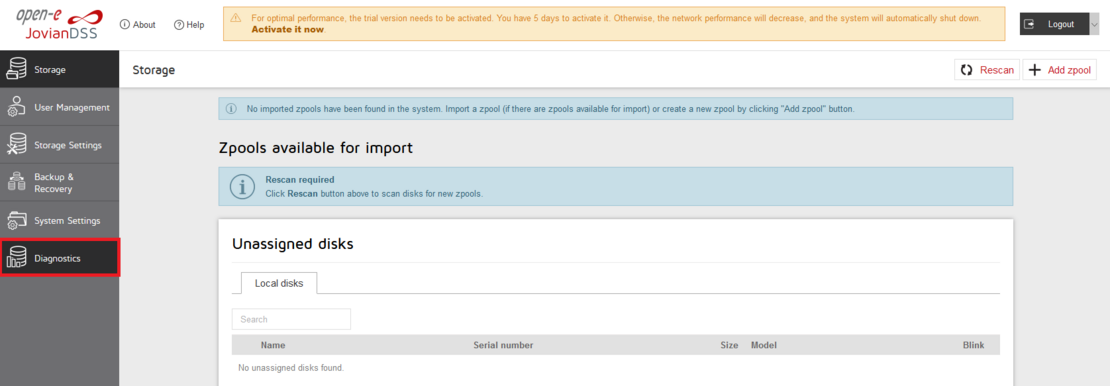
Task: Open the About menu item
Action: tap(138, 24)
